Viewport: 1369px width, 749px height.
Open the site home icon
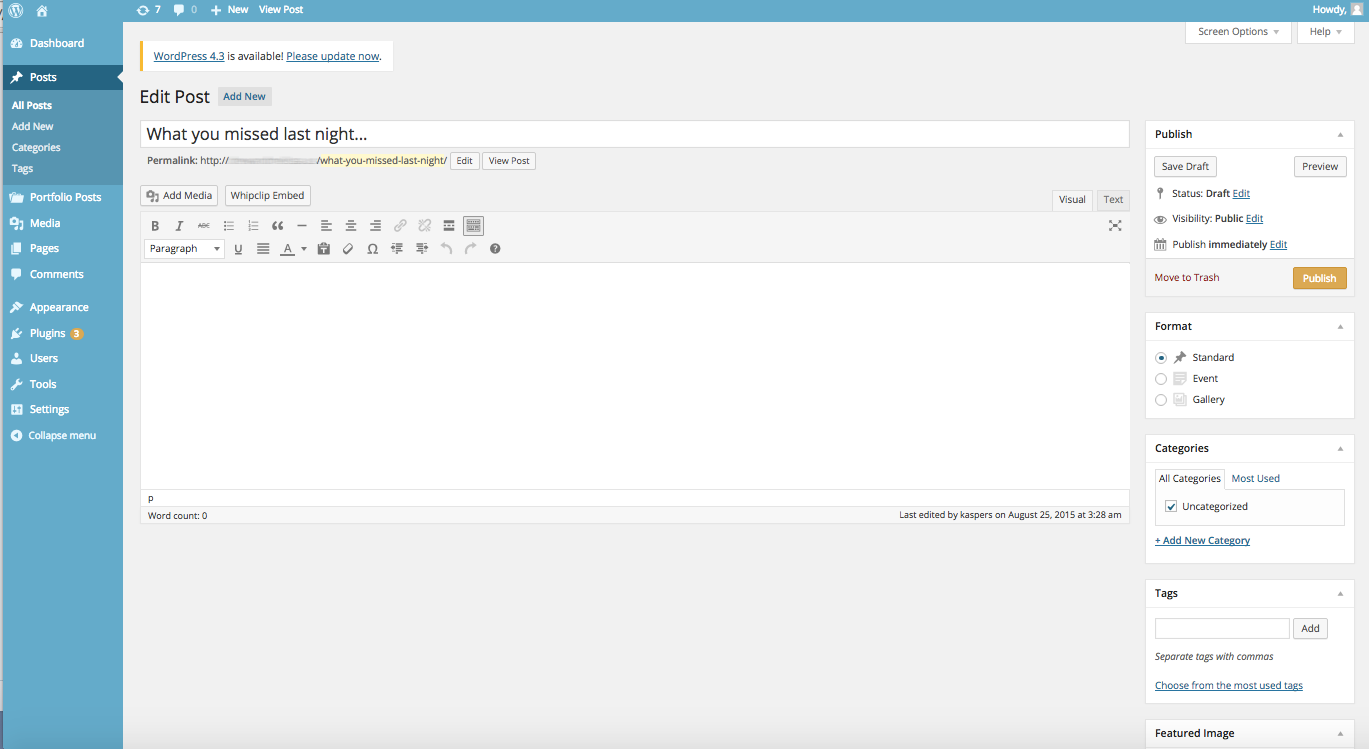pyautogui.click(x=41, y=10)
